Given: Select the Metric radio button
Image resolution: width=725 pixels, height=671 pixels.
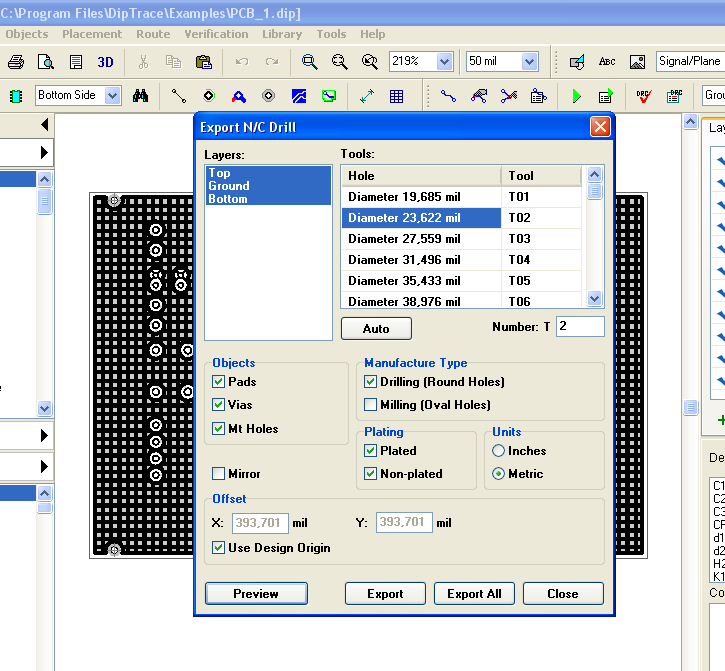Looking at the screenshot, I should pyautogui.click(x=498, y=474).
